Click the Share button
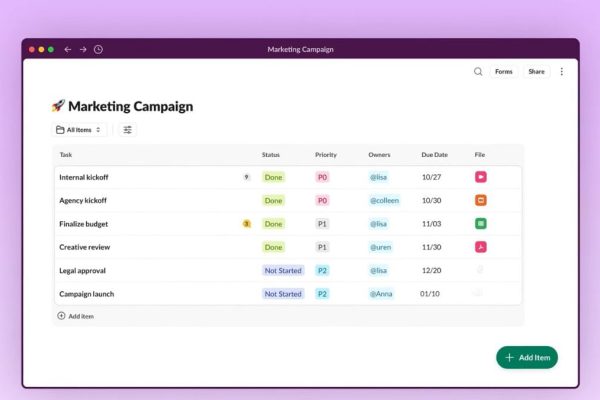This screenshot has width=600, height=400. coord(537,72)
